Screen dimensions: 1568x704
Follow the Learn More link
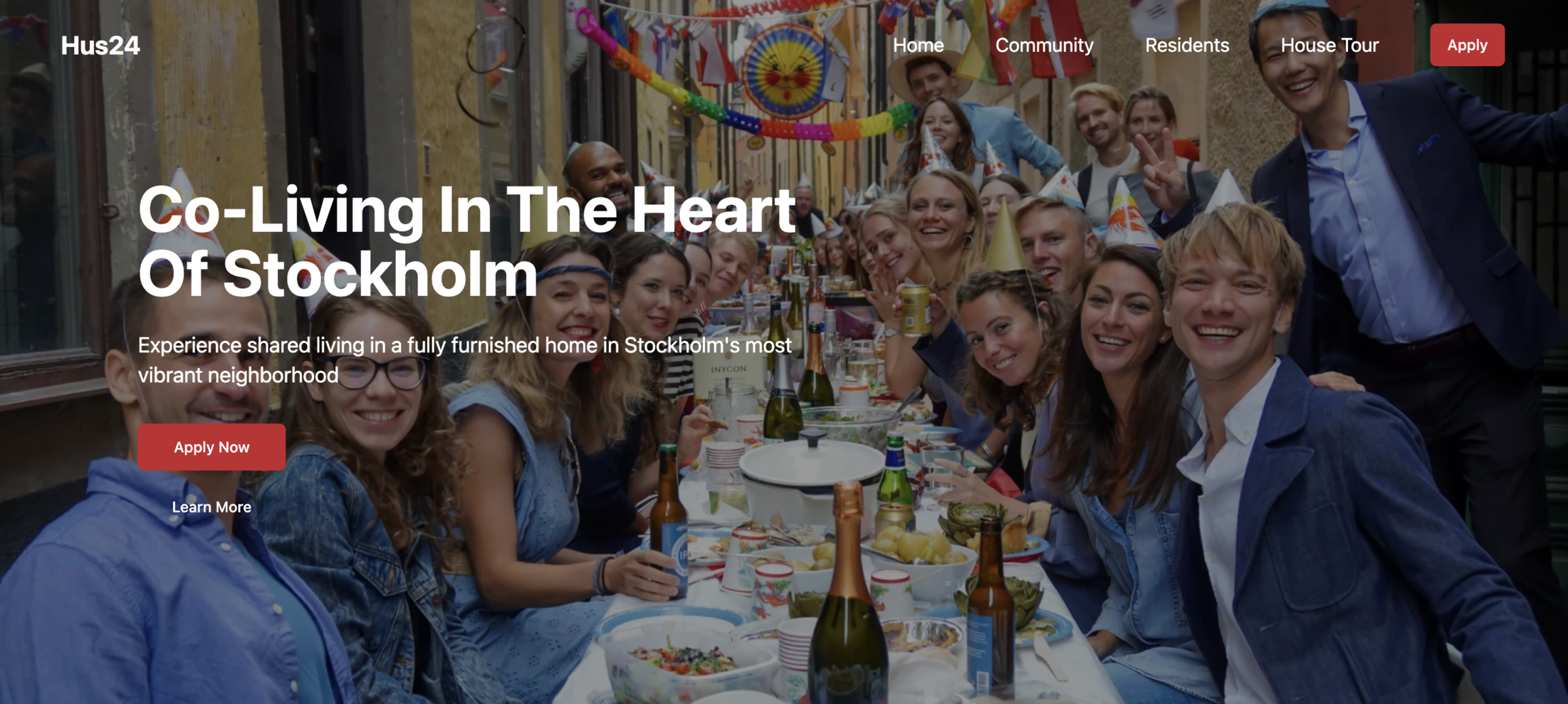[x=211, y=507]
